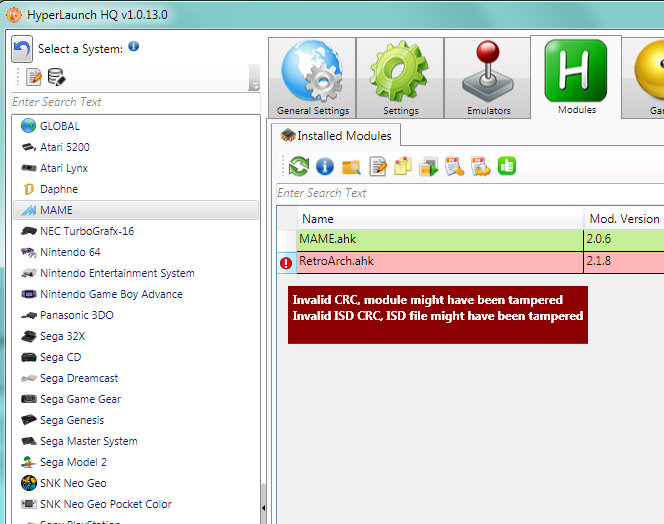Click the document with gear icon
The width and height of the screenshot is (664, 524).
pos(481,166)
